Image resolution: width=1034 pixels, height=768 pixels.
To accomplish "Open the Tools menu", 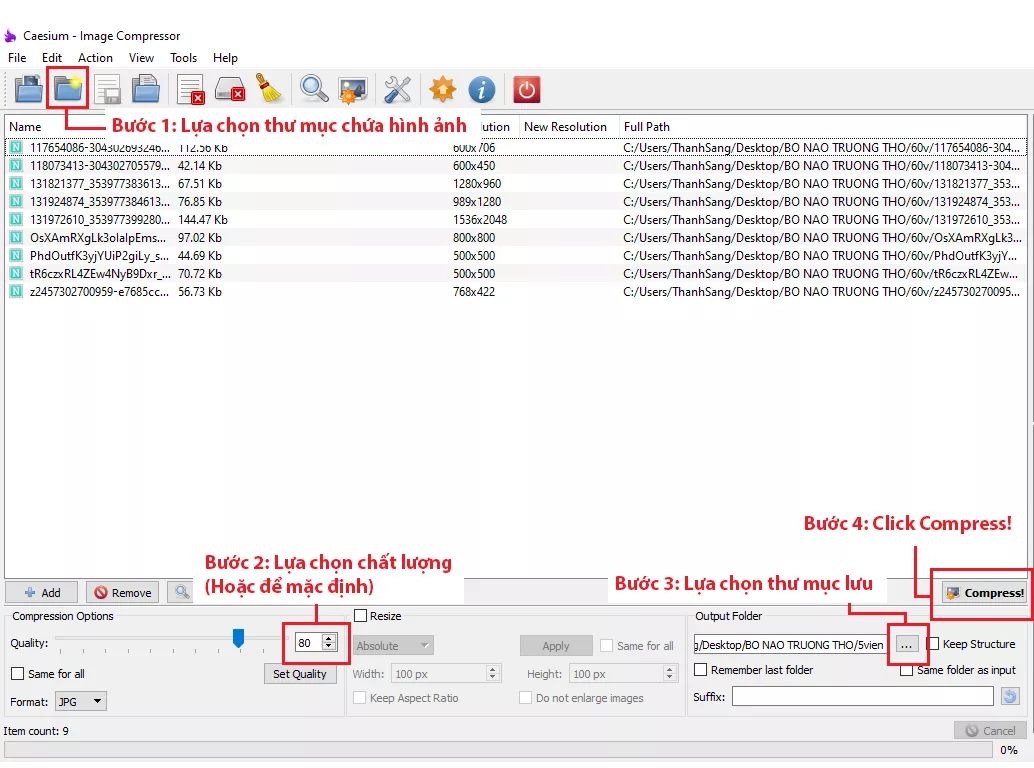I will pos(183,58).
